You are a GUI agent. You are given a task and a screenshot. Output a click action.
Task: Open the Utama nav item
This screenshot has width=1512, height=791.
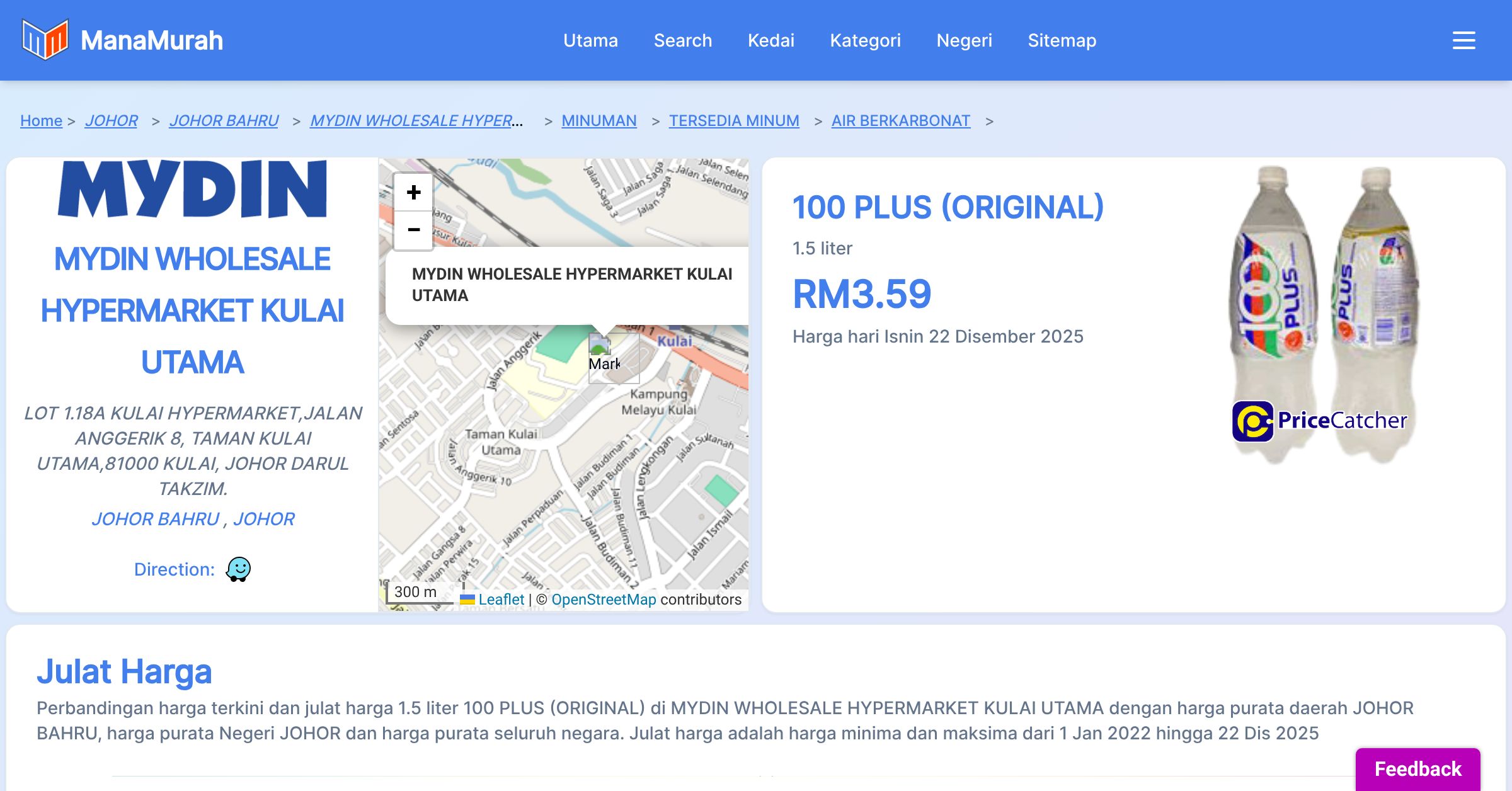tap(590, 40)
